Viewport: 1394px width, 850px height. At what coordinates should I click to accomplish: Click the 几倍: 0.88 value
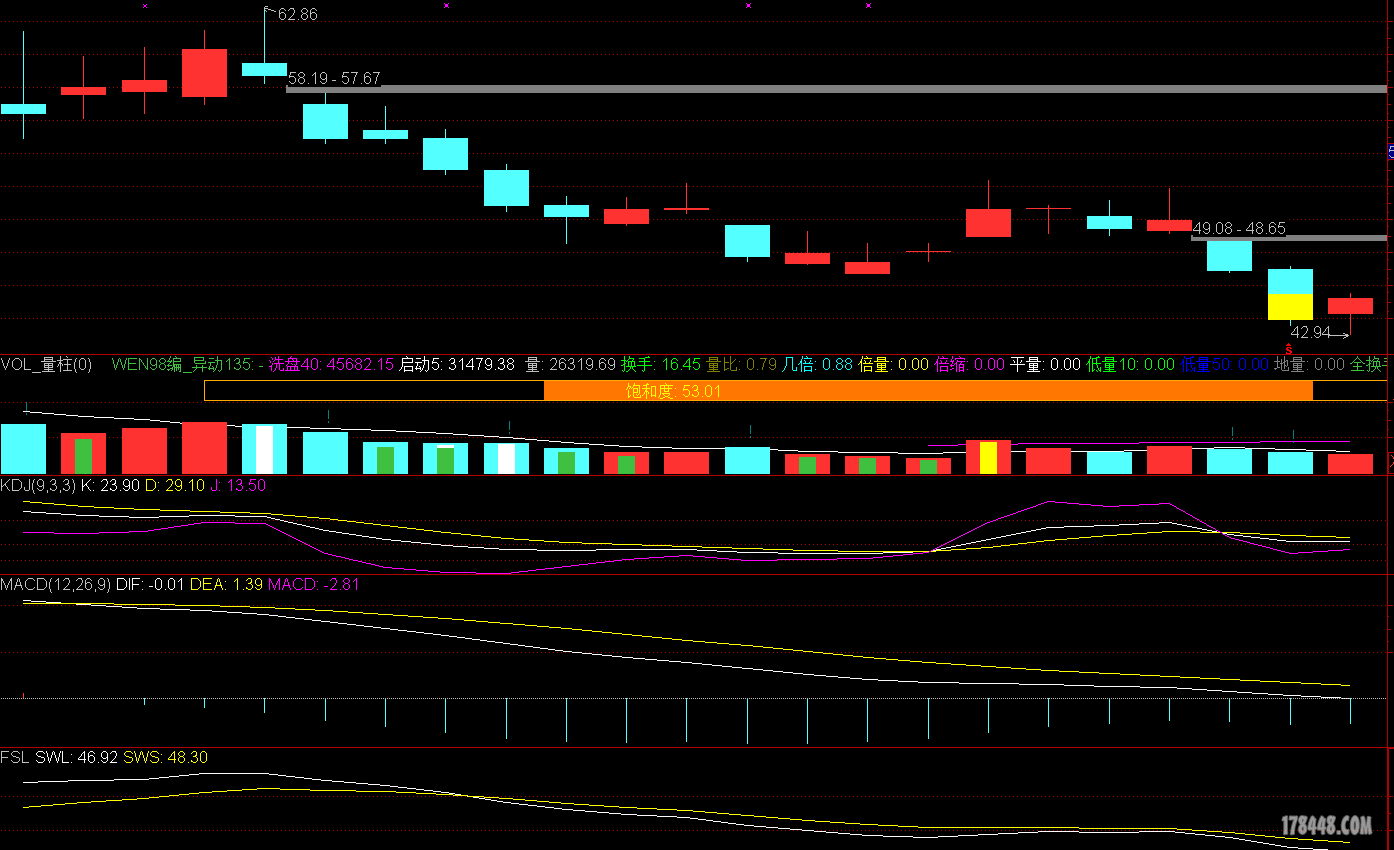coord(817,365)
